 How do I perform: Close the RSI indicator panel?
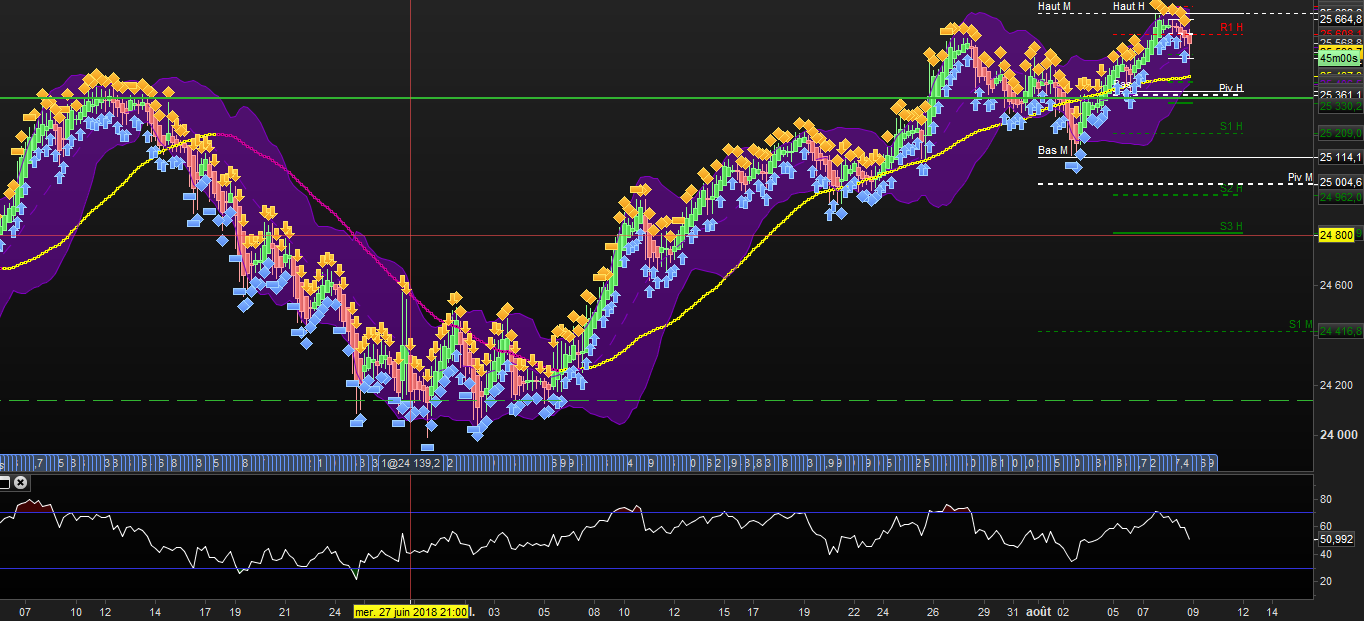click(x=20, y=482)
